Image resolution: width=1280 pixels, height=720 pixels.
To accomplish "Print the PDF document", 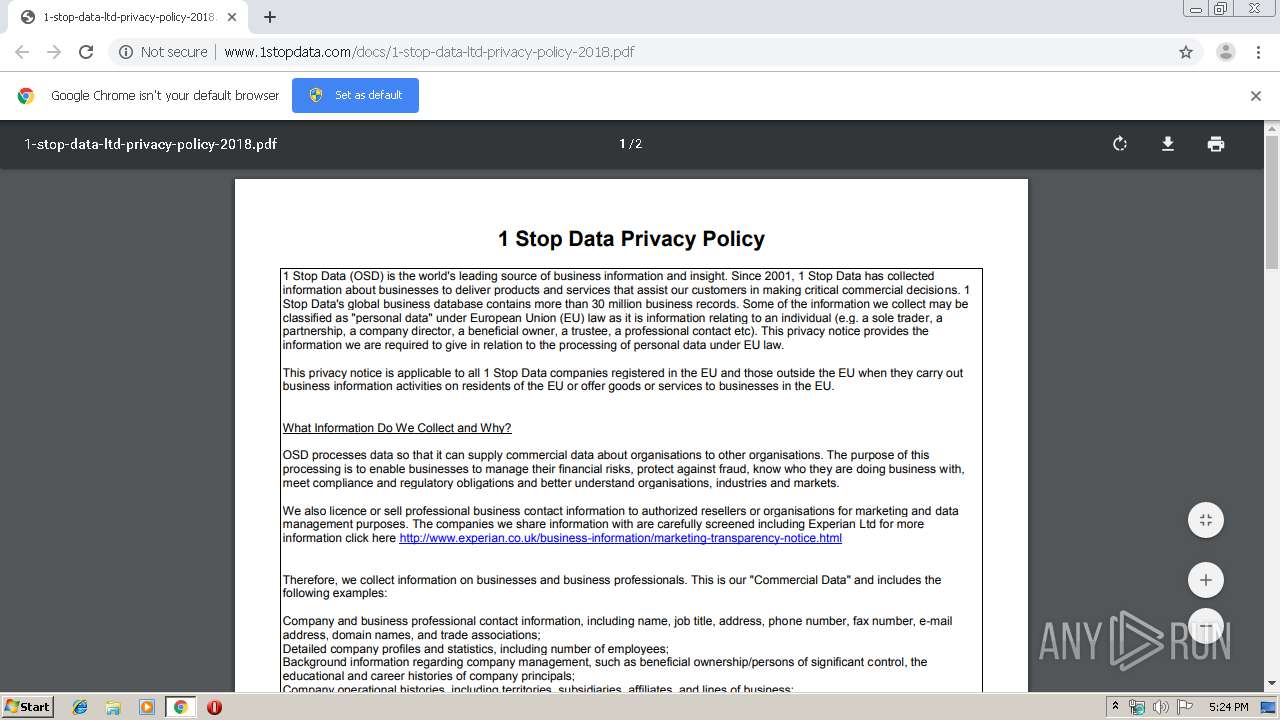I will [1216, 144].
